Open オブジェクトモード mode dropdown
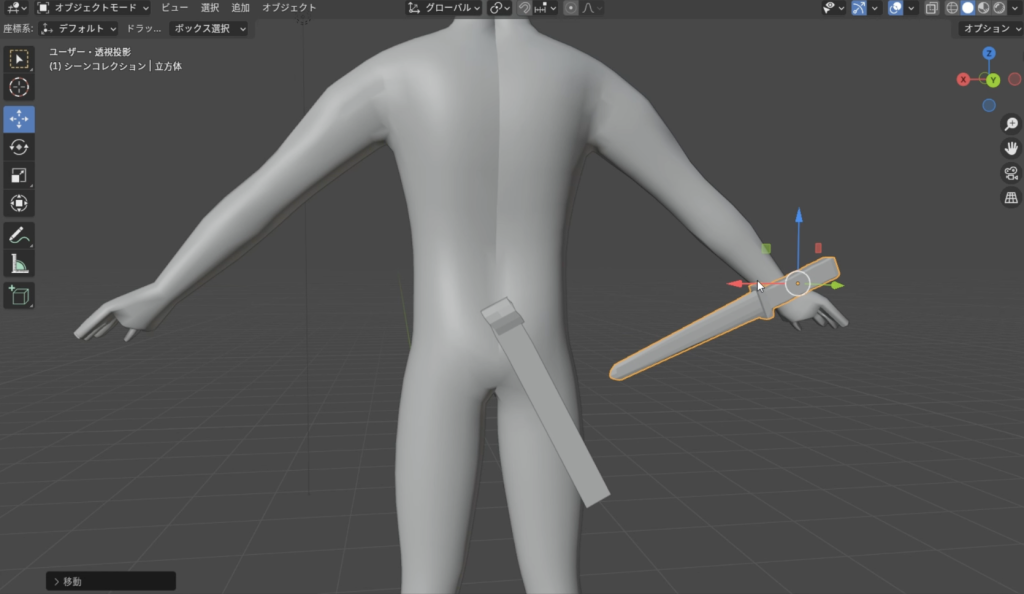This screenshot has width=1024, height=594. 92,8
